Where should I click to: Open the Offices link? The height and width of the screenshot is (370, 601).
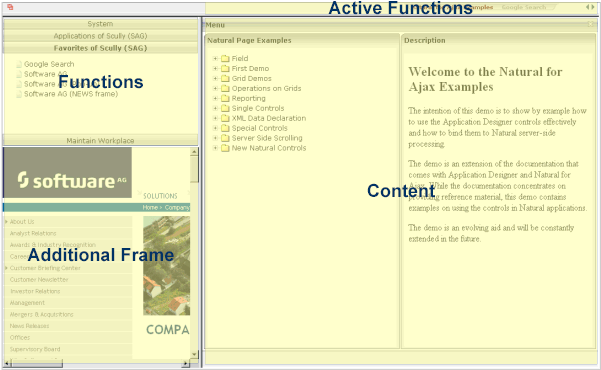[20, 337]
